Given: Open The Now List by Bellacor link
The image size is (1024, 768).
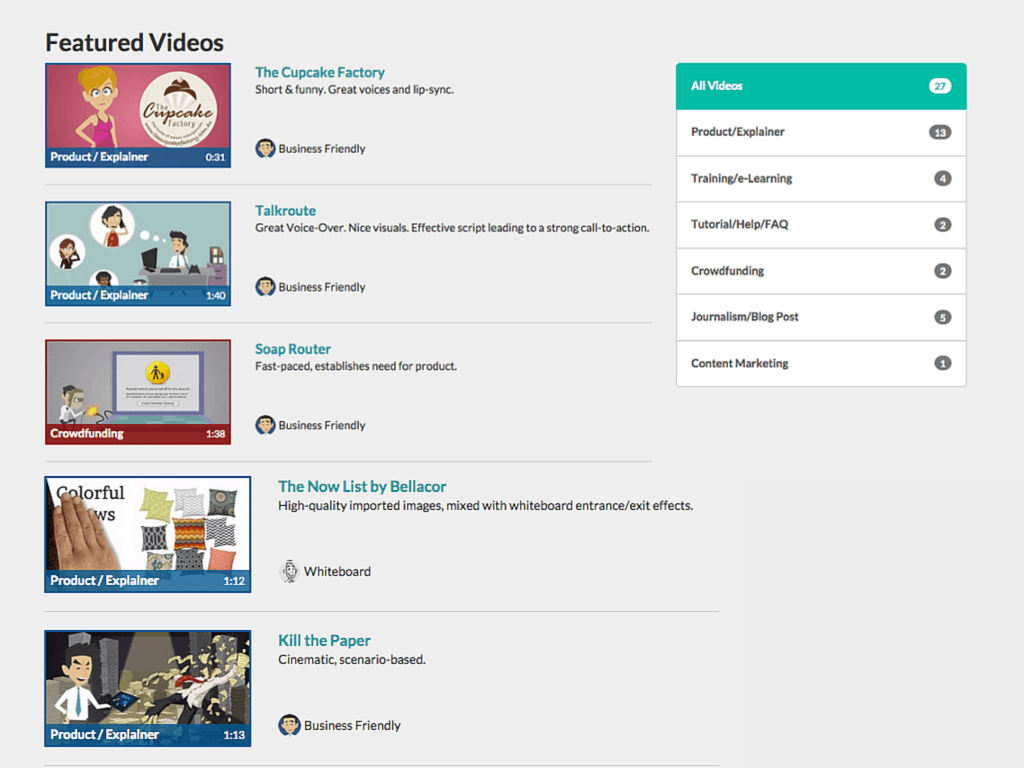Looking at the screenshot, I should tap(362, 487).
